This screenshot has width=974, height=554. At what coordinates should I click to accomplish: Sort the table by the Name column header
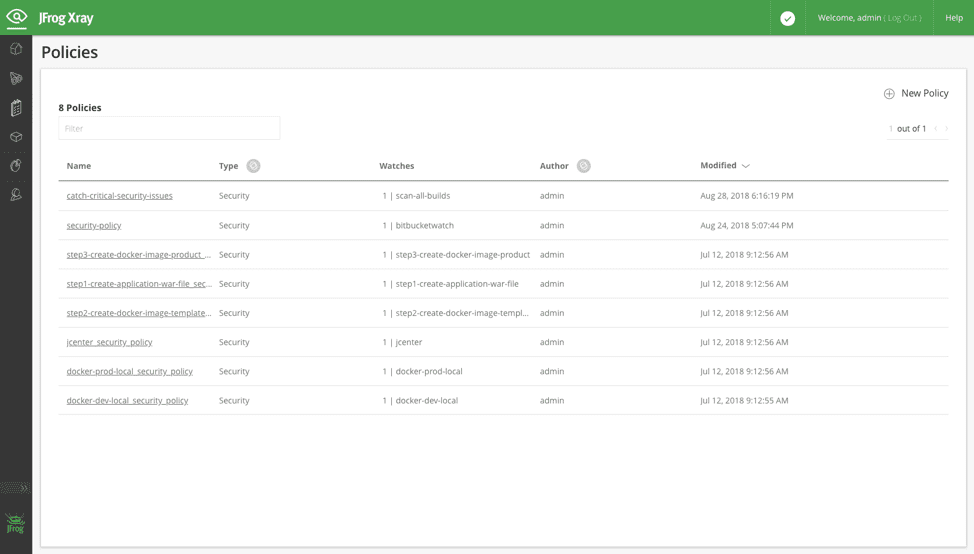click(79, 166)
